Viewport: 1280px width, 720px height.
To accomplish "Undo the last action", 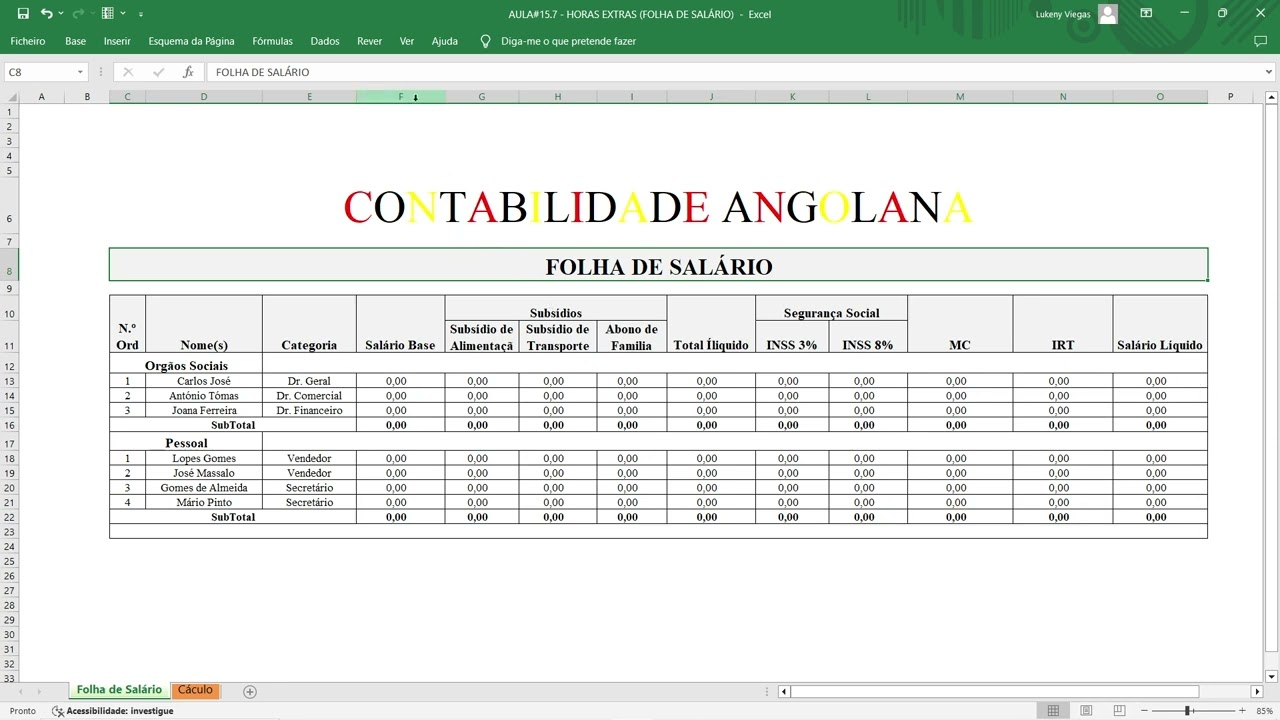I will pos(46,14).
